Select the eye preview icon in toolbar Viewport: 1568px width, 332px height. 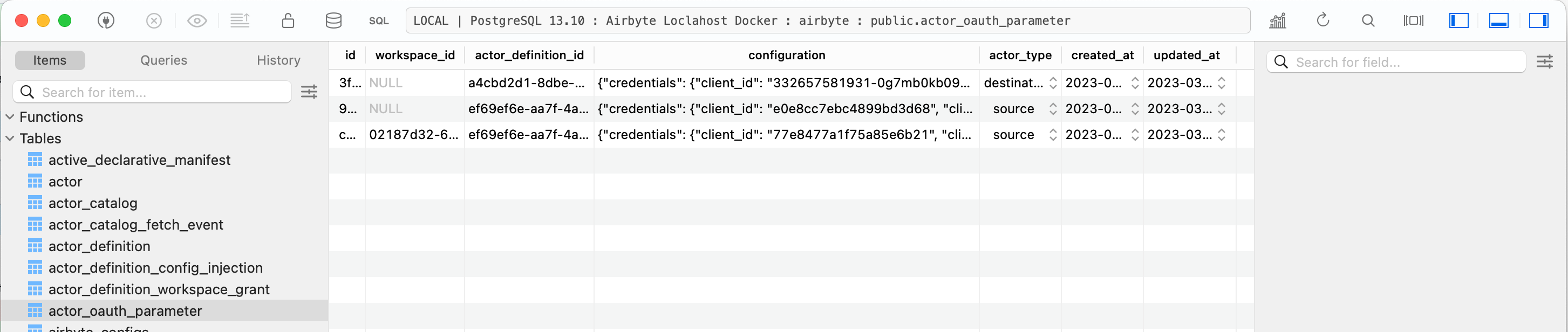(x=196, y=20)
